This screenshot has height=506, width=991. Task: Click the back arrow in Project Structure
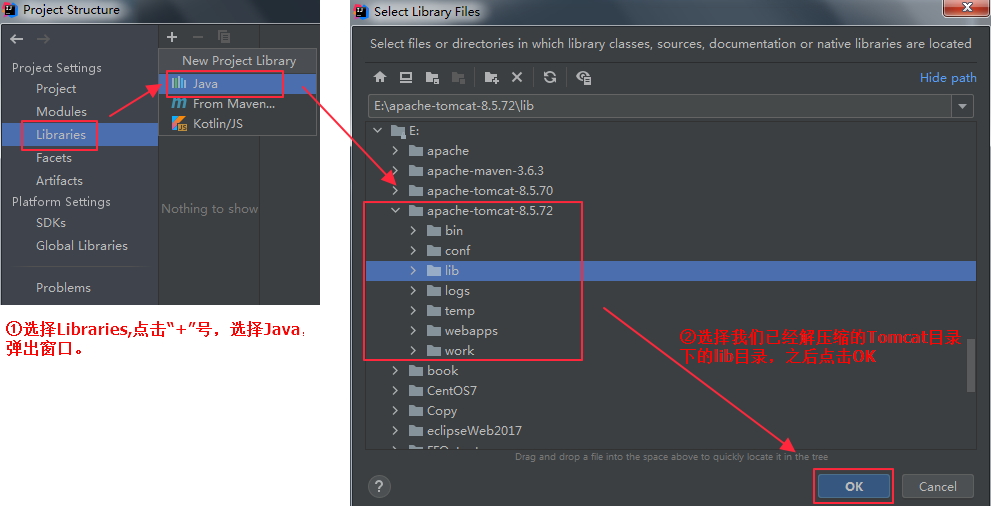[x=17, y=39]
